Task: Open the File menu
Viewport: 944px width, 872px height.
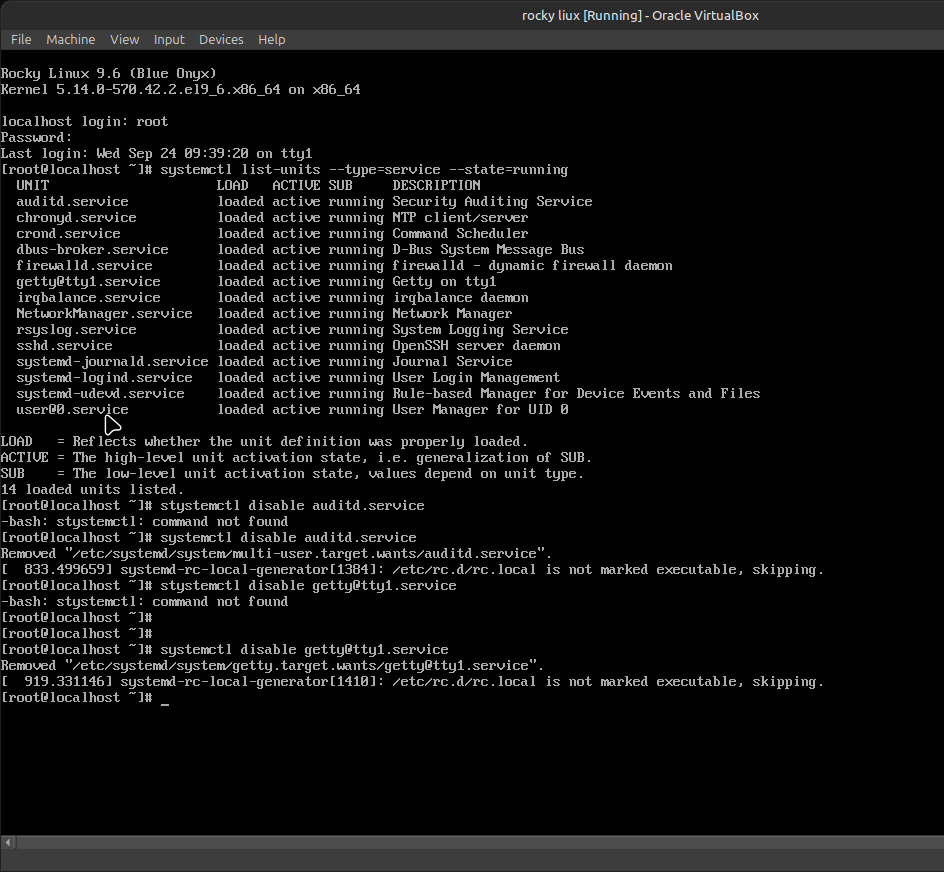Action: [21, 39]
